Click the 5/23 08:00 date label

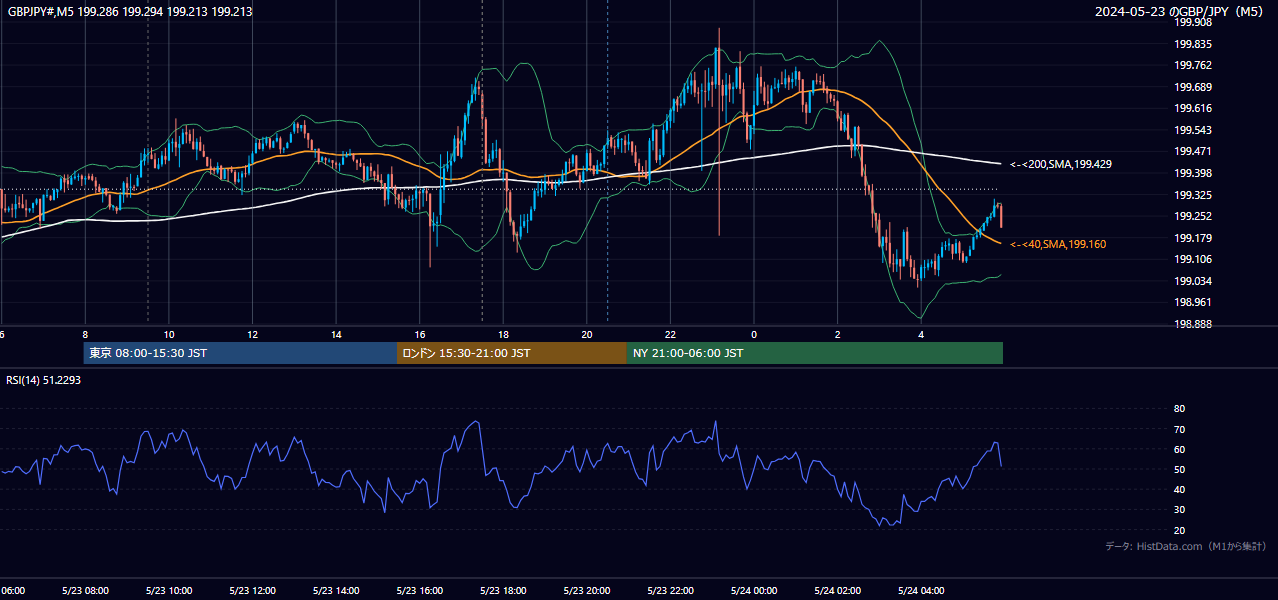(x=85, y=590)
